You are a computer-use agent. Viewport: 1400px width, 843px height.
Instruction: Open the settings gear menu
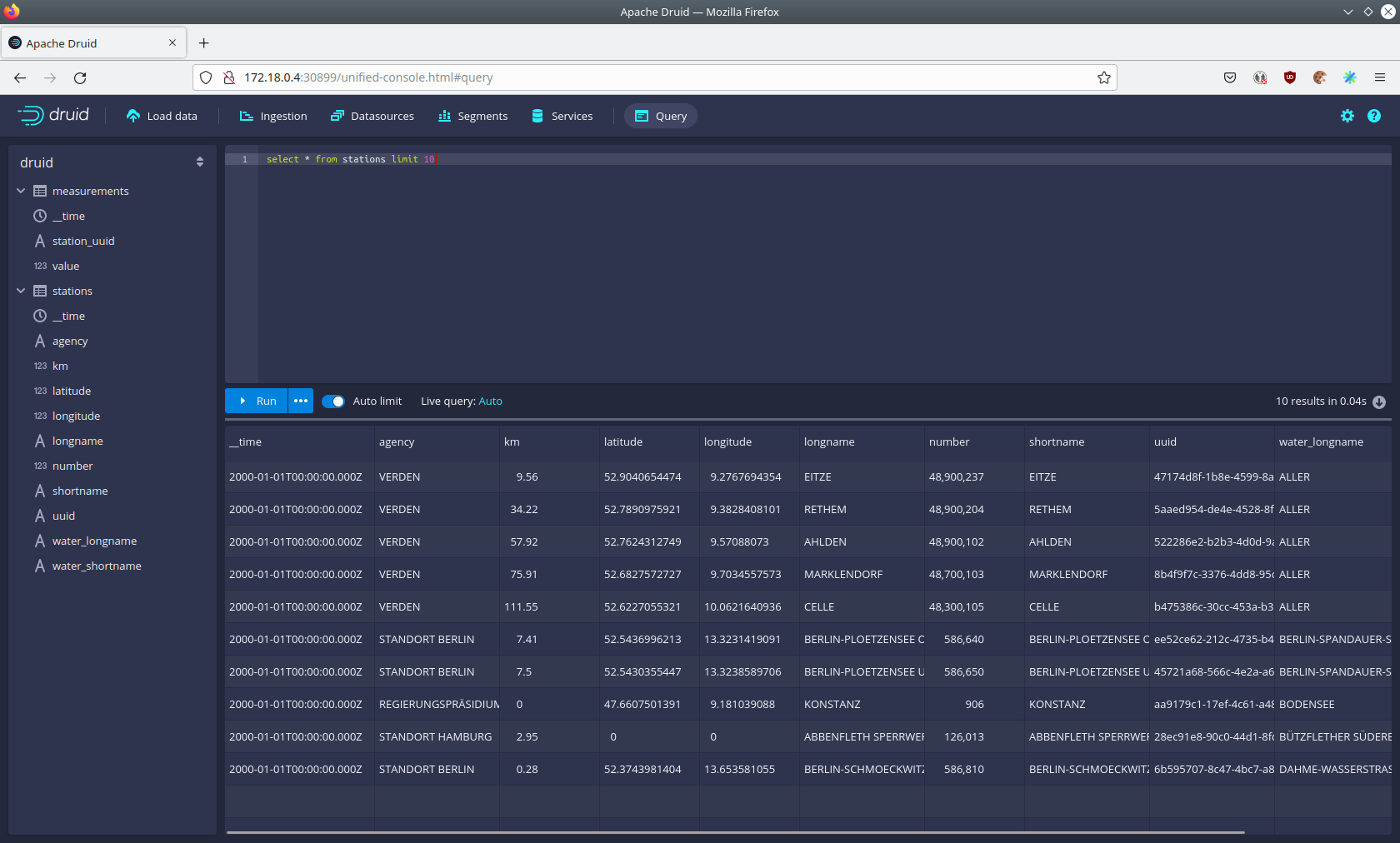click(1347, 116)
